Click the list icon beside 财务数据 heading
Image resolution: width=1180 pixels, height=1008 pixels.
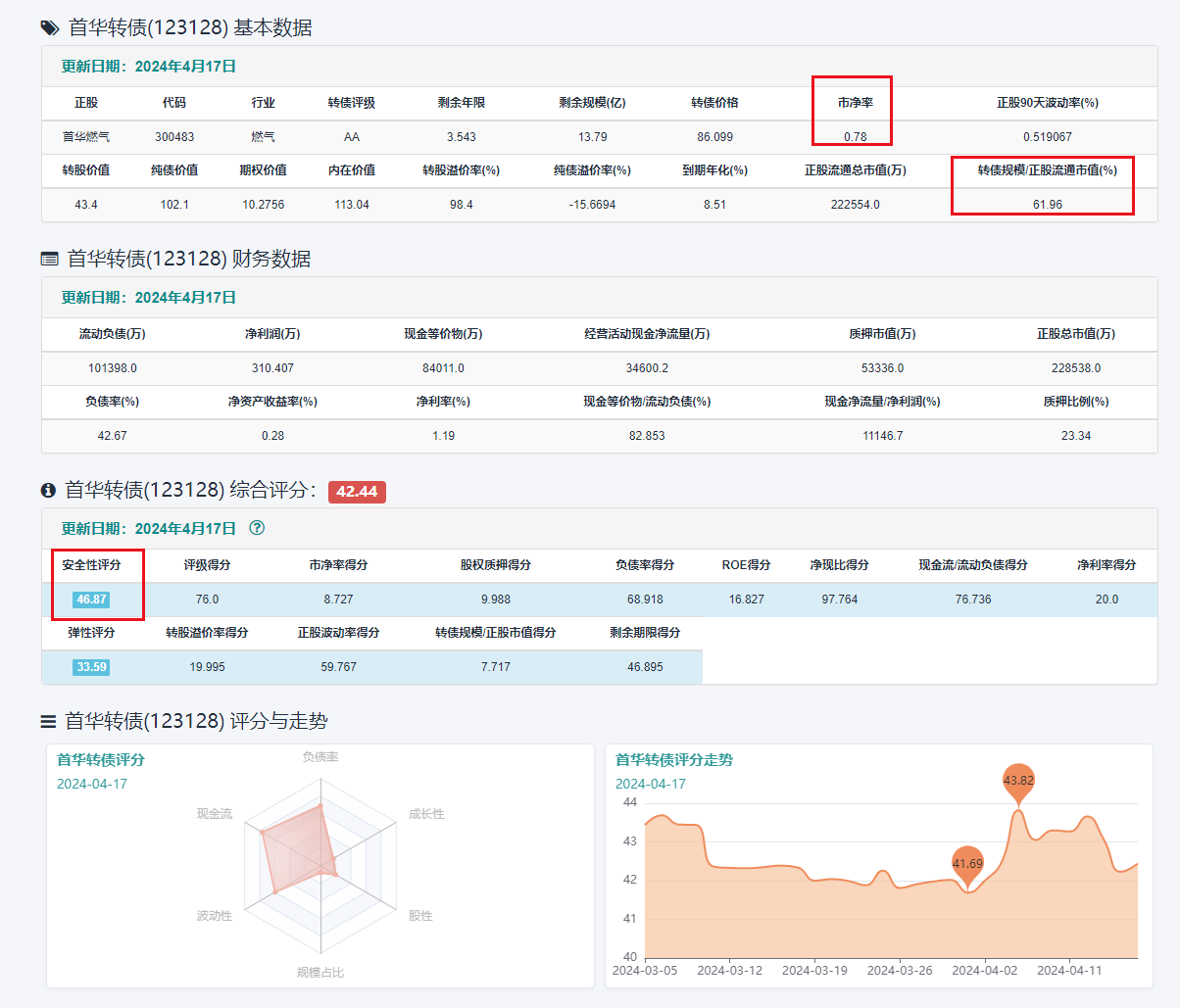(49, 260)
